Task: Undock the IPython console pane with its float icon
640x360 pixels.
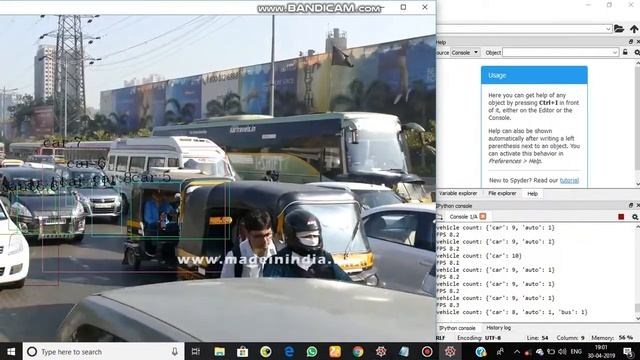Action: click(631, 205)
